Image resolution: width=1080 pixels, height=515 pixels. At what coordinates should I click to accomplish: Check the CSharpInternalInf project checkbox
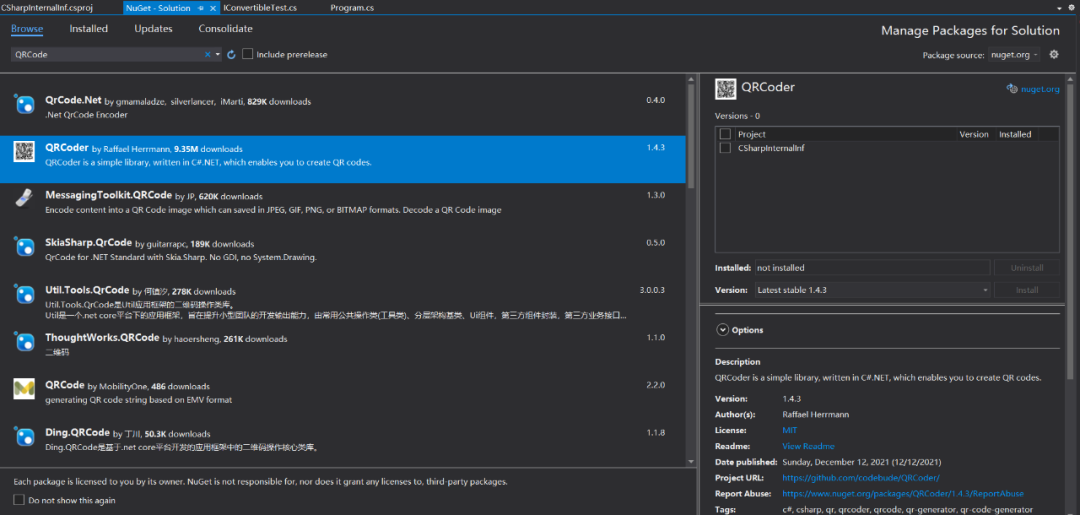725,148
